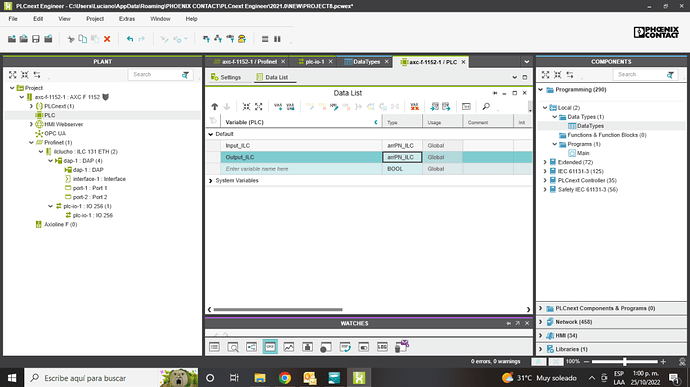Select the OPC UA tree item

click(x=55, y=133)
